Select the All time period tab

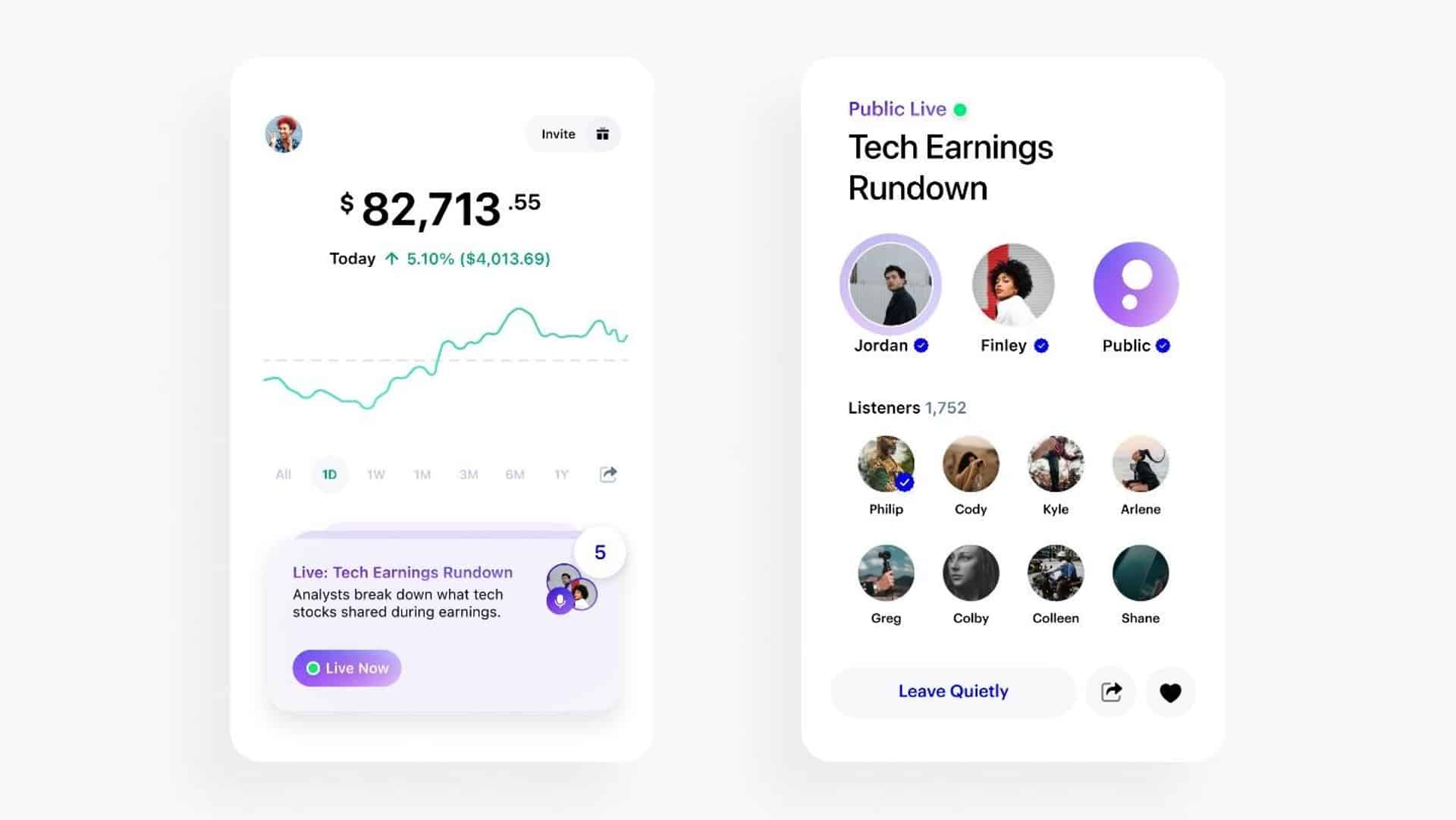coord(283,473)
